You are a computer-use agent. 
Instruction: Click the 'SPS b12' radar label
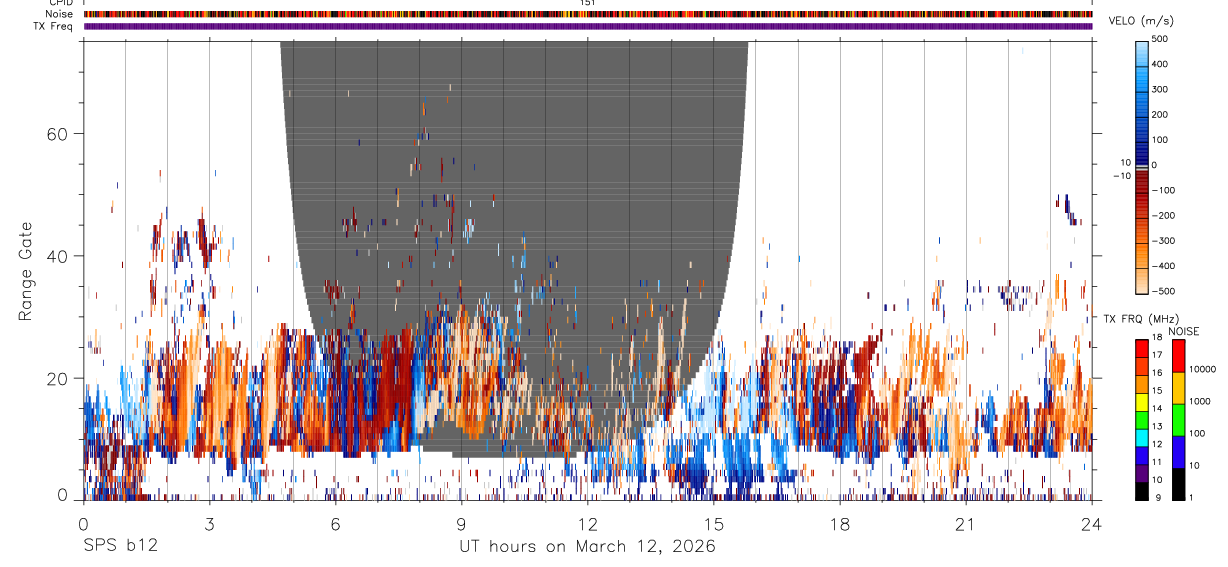(x=120, y=546)
